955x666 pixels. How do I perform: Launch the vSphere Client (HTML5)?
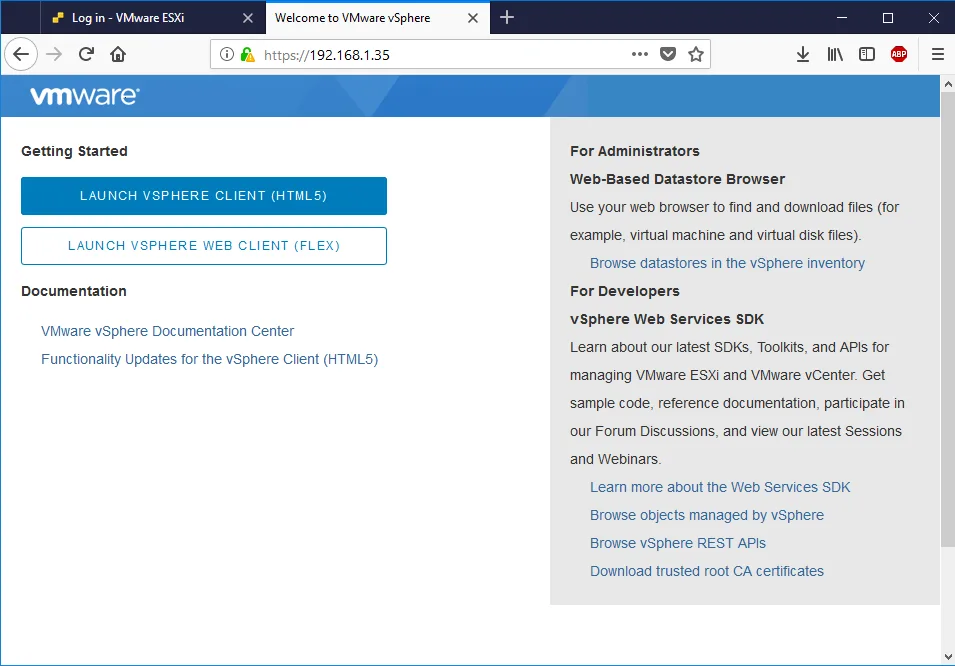coord(203,196)
